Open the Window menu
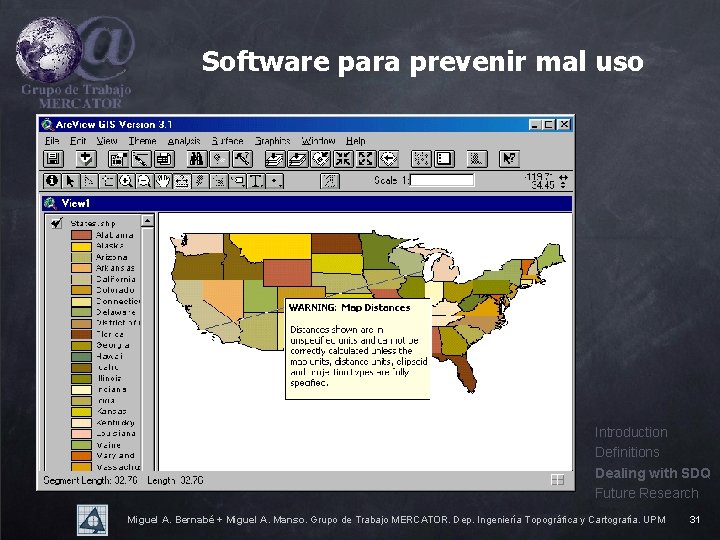 coord(318,141)
